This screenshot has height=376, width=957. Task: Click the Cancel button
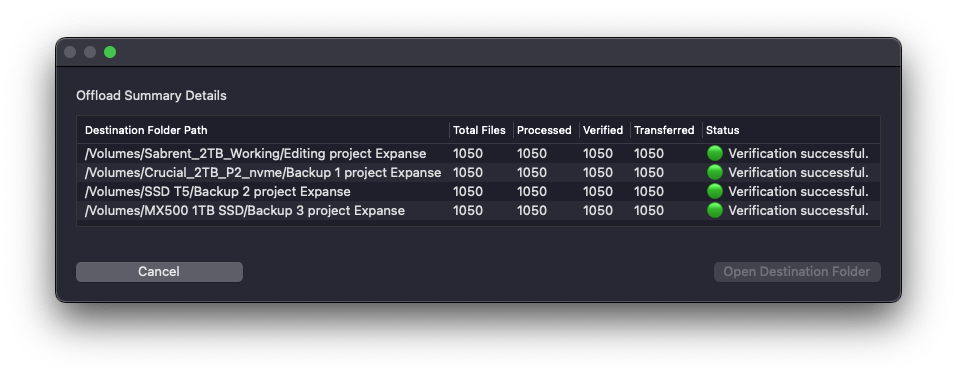pyautogui.click(x=159, y=272)
